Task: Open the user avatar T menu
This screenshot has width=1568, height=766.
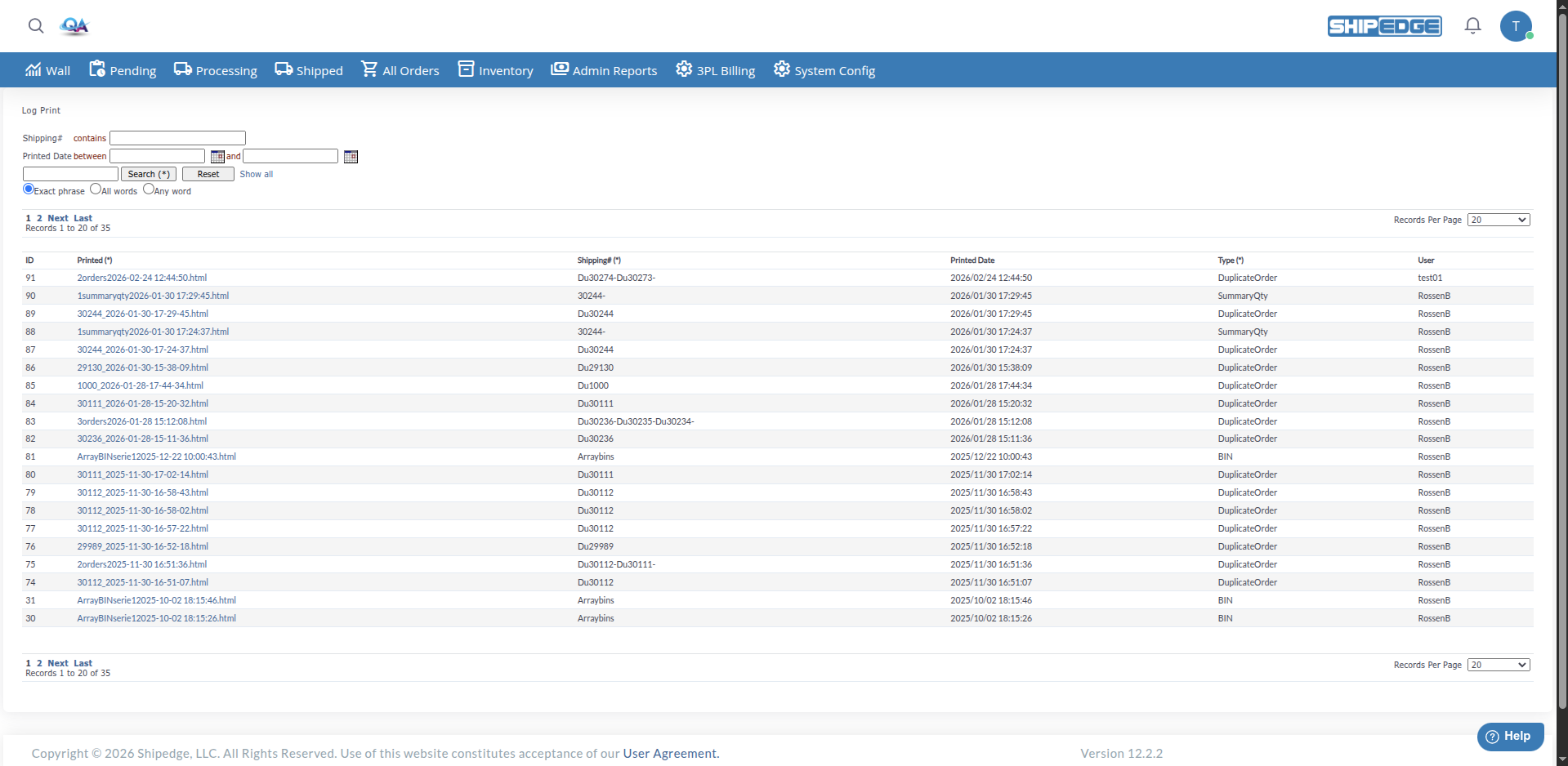Action: (1516, 26)
